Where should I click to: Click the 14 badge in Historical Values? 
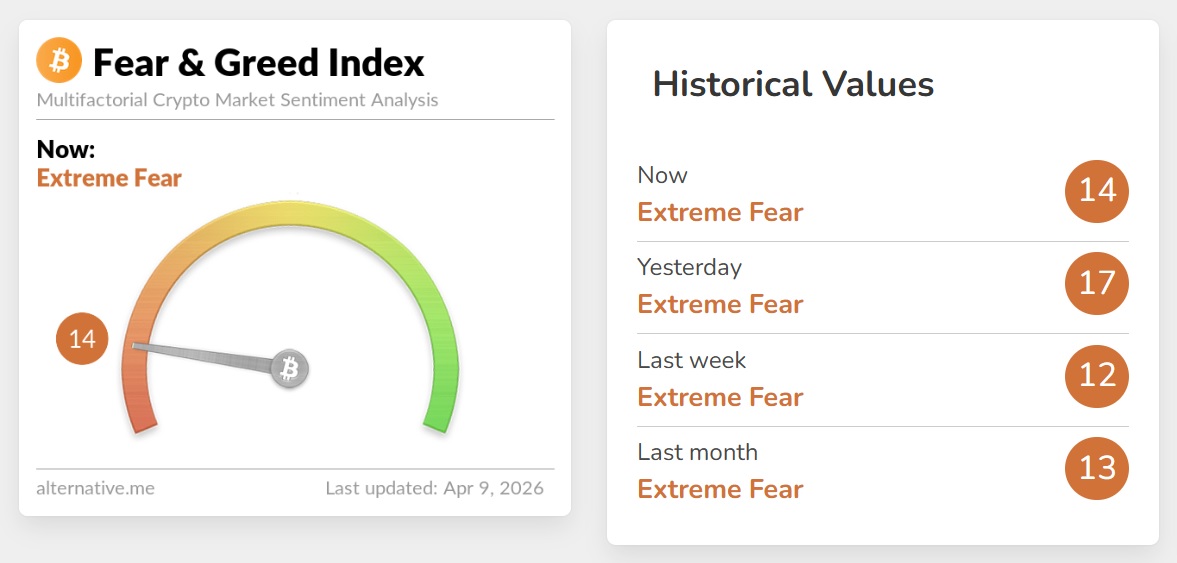[1097, 190]
